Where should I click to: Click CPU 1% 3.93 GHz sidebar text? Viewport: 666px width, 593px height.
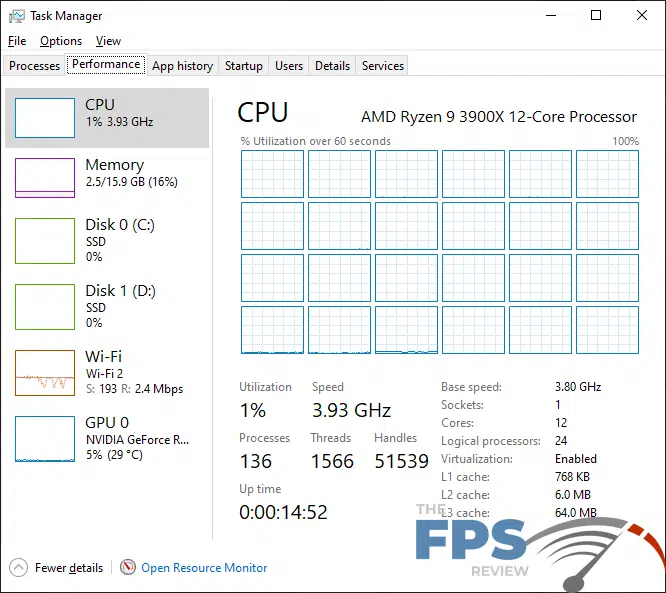(119, 113)
